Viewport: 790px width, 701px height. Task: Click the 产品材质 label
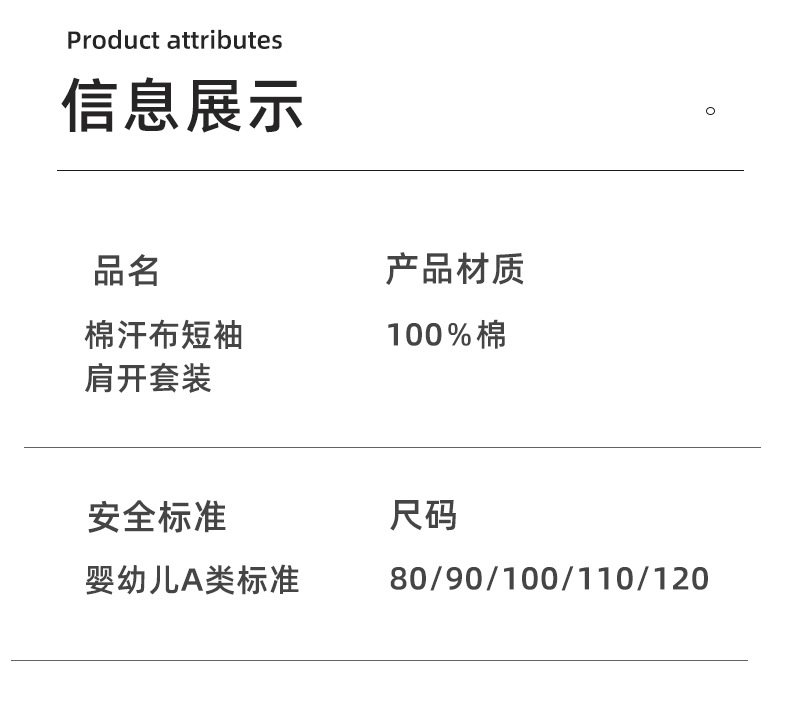(455, 270)
